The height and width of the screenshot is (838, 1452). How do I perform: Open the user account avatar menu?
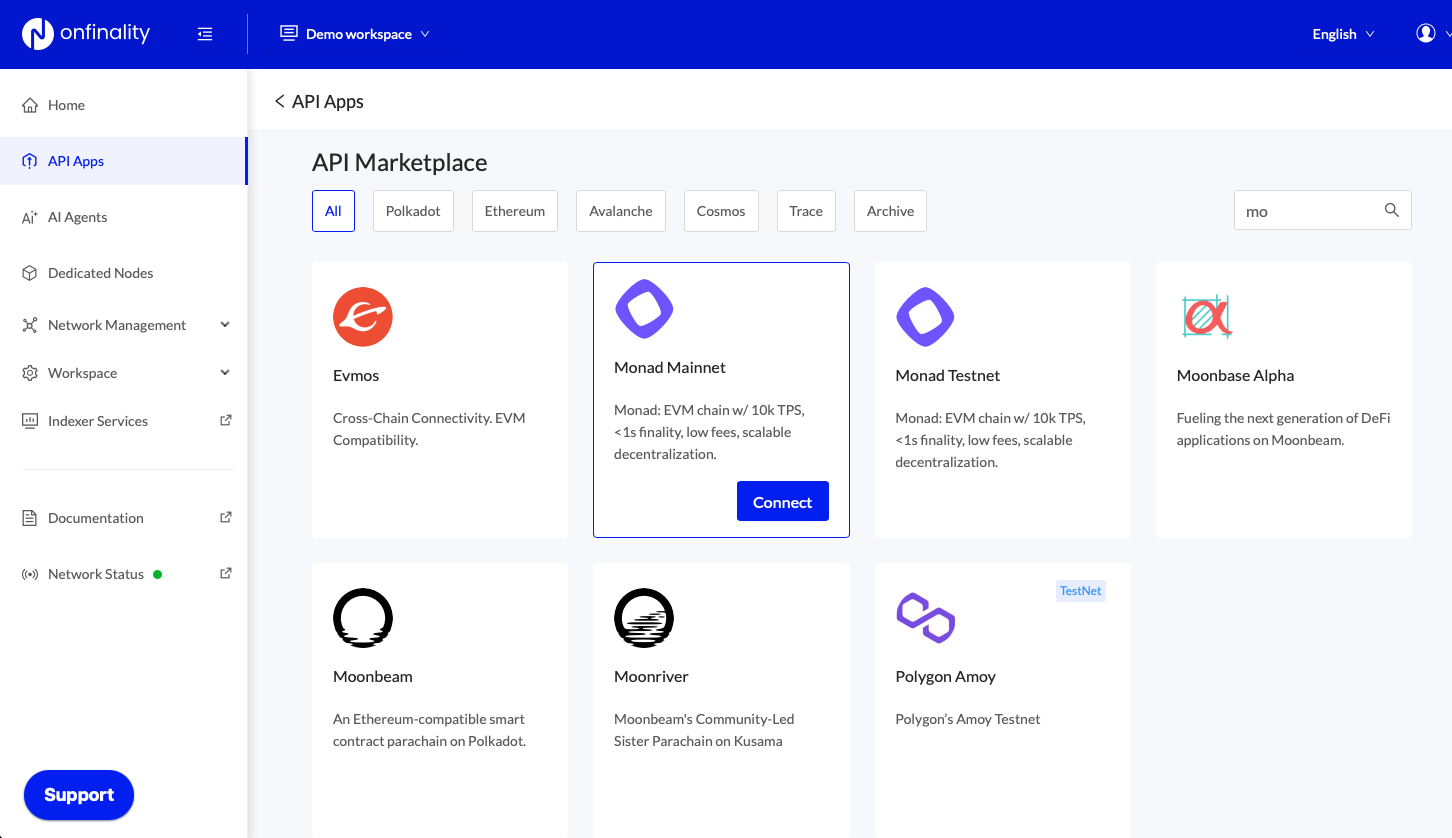(1426, 34)
